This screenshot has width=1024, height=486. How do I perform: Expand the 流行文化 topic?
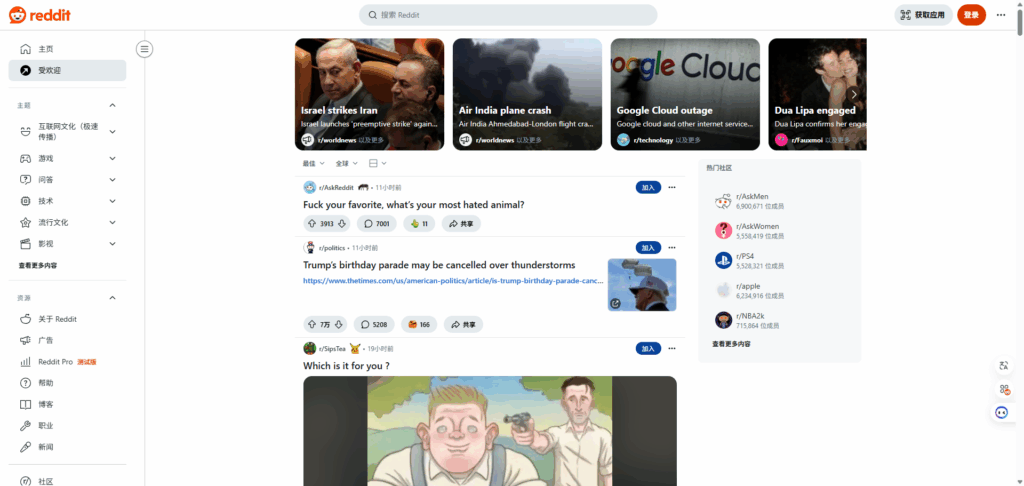pyautogui.click(x=112, y=222)
